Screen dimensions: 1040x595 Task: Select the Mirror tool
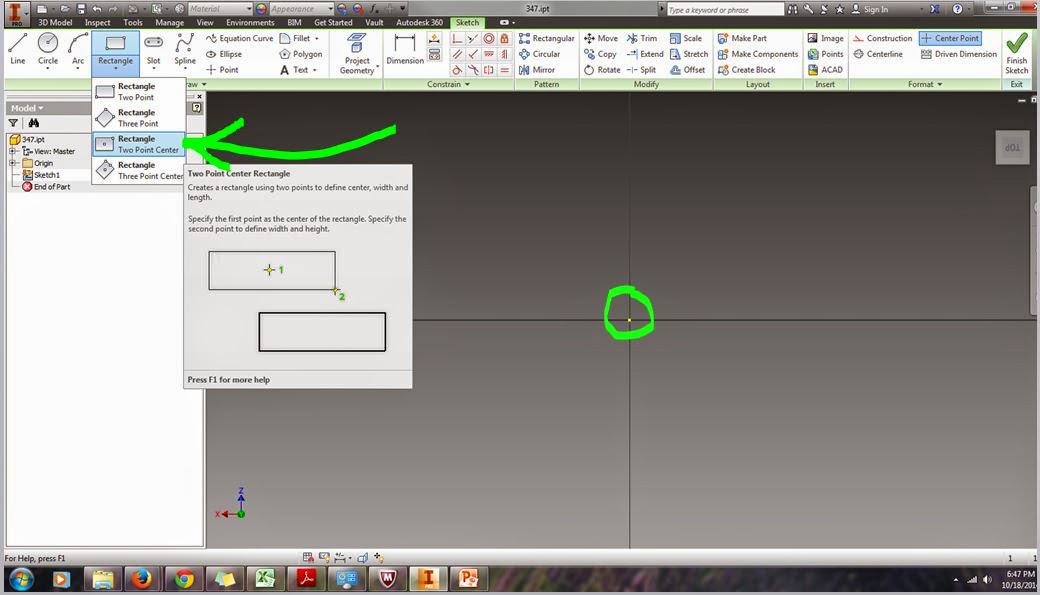tap(537, 70)
